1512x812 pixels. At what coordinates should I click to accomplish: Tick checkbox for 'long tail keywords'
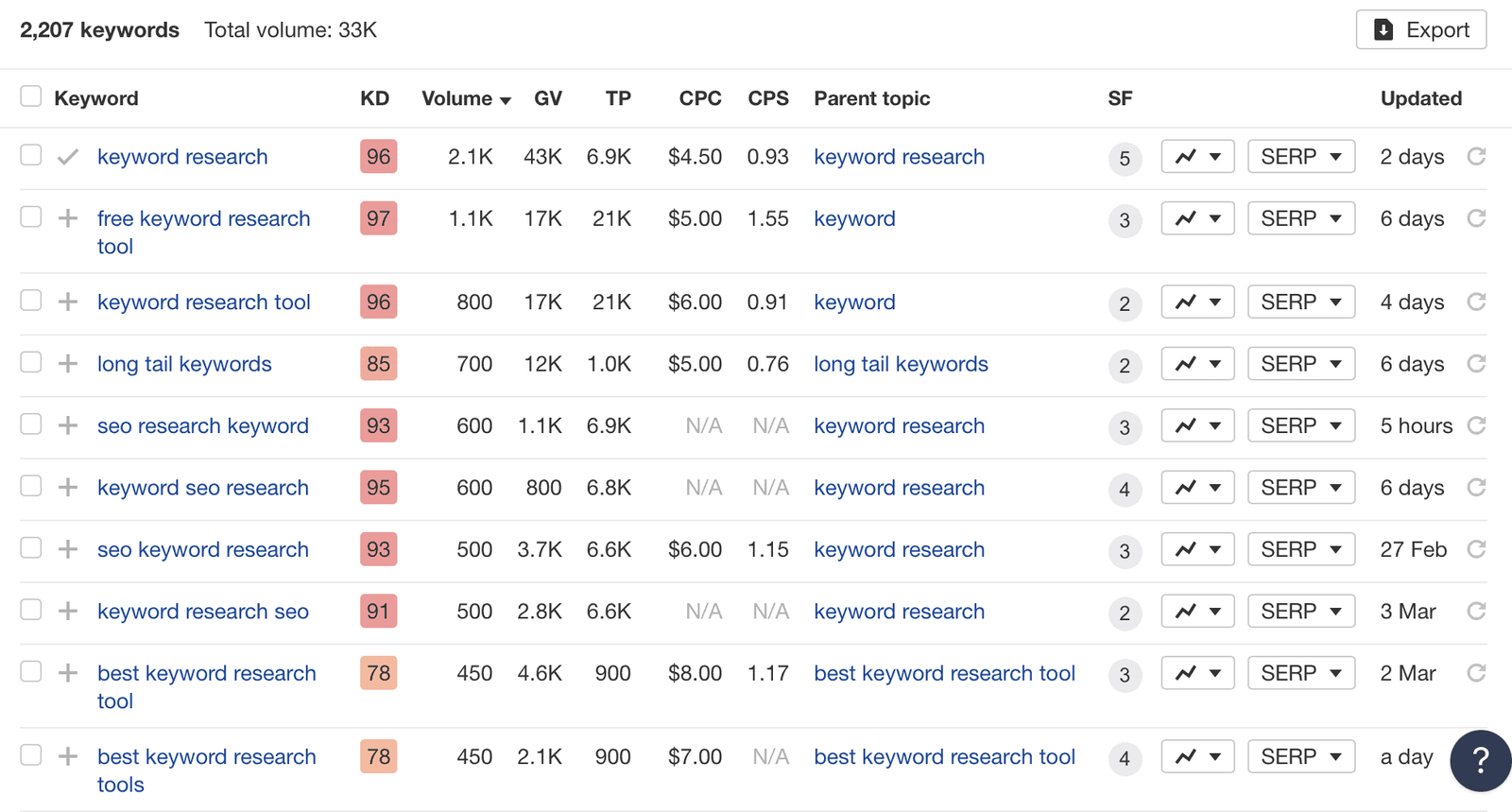click(31, 362)
